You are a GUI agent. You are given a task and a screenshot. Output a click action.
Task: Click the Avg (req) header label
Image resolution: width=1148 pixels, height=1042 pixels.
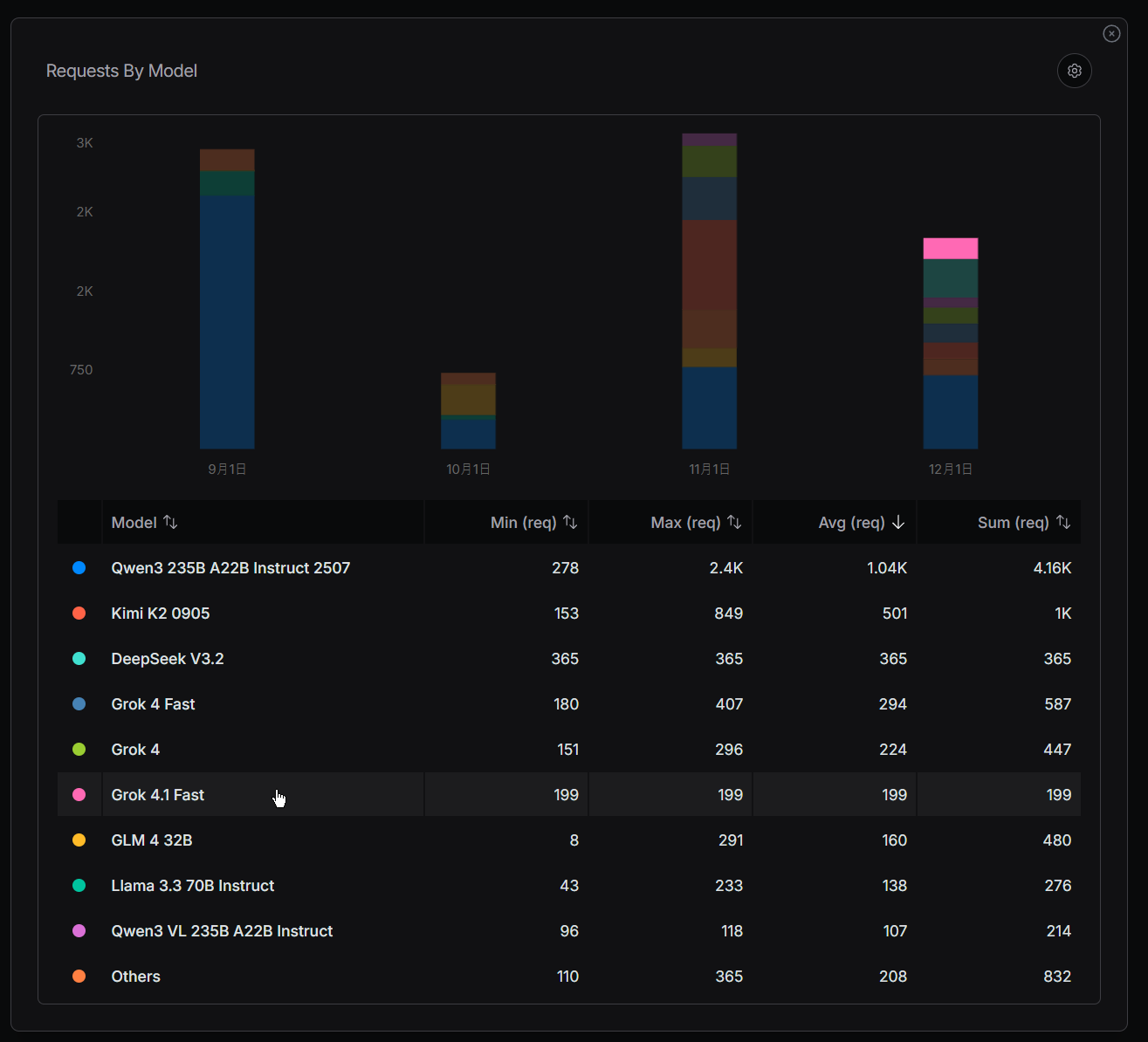[x=851, y=522]
